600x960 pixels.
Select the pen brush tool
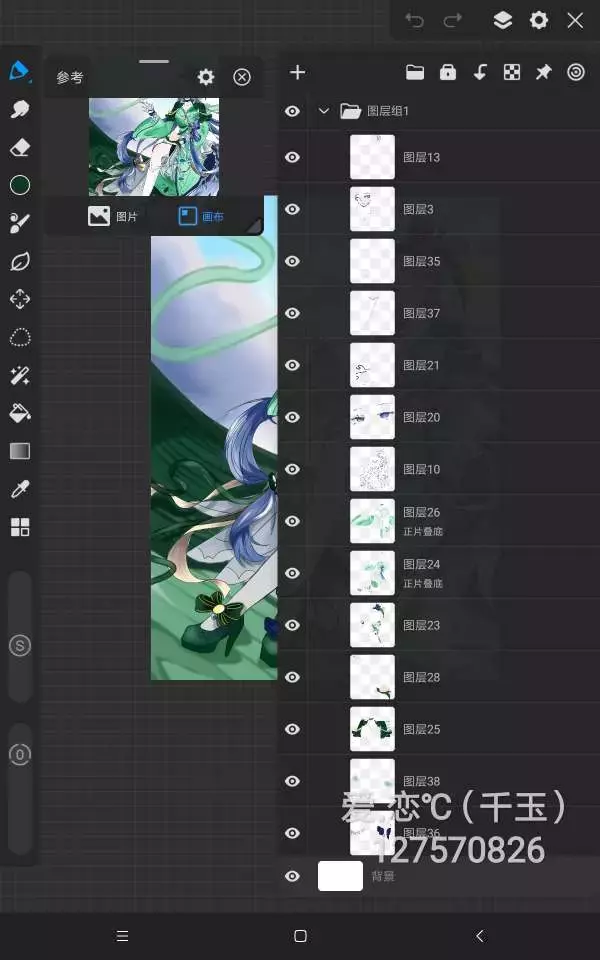(20, 71)
